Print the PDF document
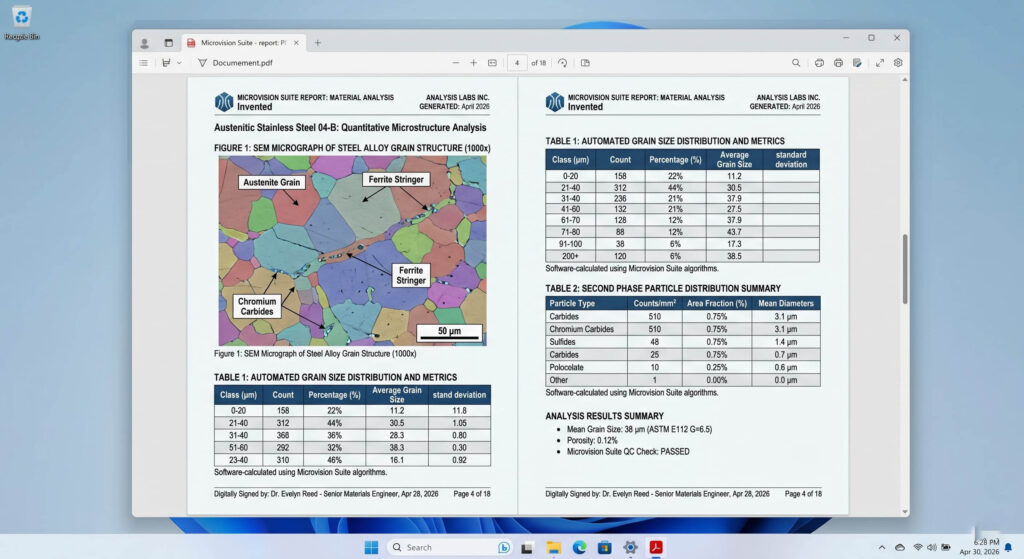The width and height of the screenshot is (1024, 559). tap(838, 63)
